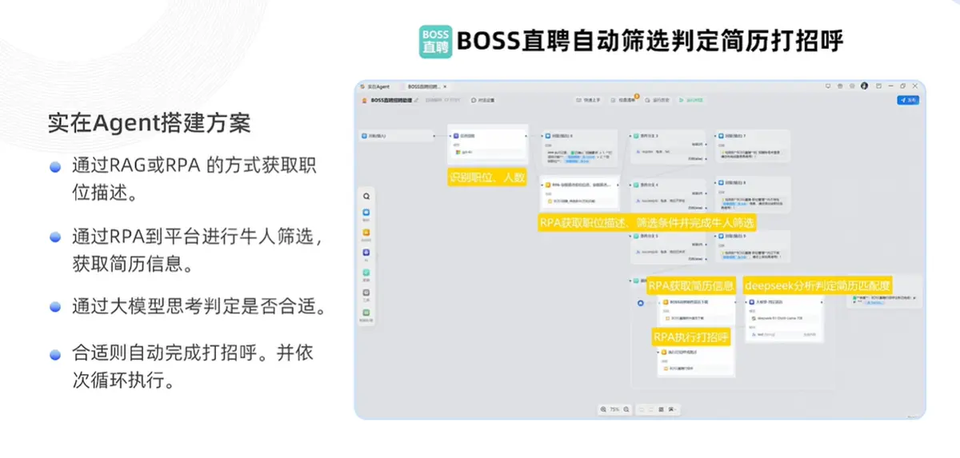This screenshot has width=960, height=458.
Task: Open 运行历史 run history
Action: point(658,100)
